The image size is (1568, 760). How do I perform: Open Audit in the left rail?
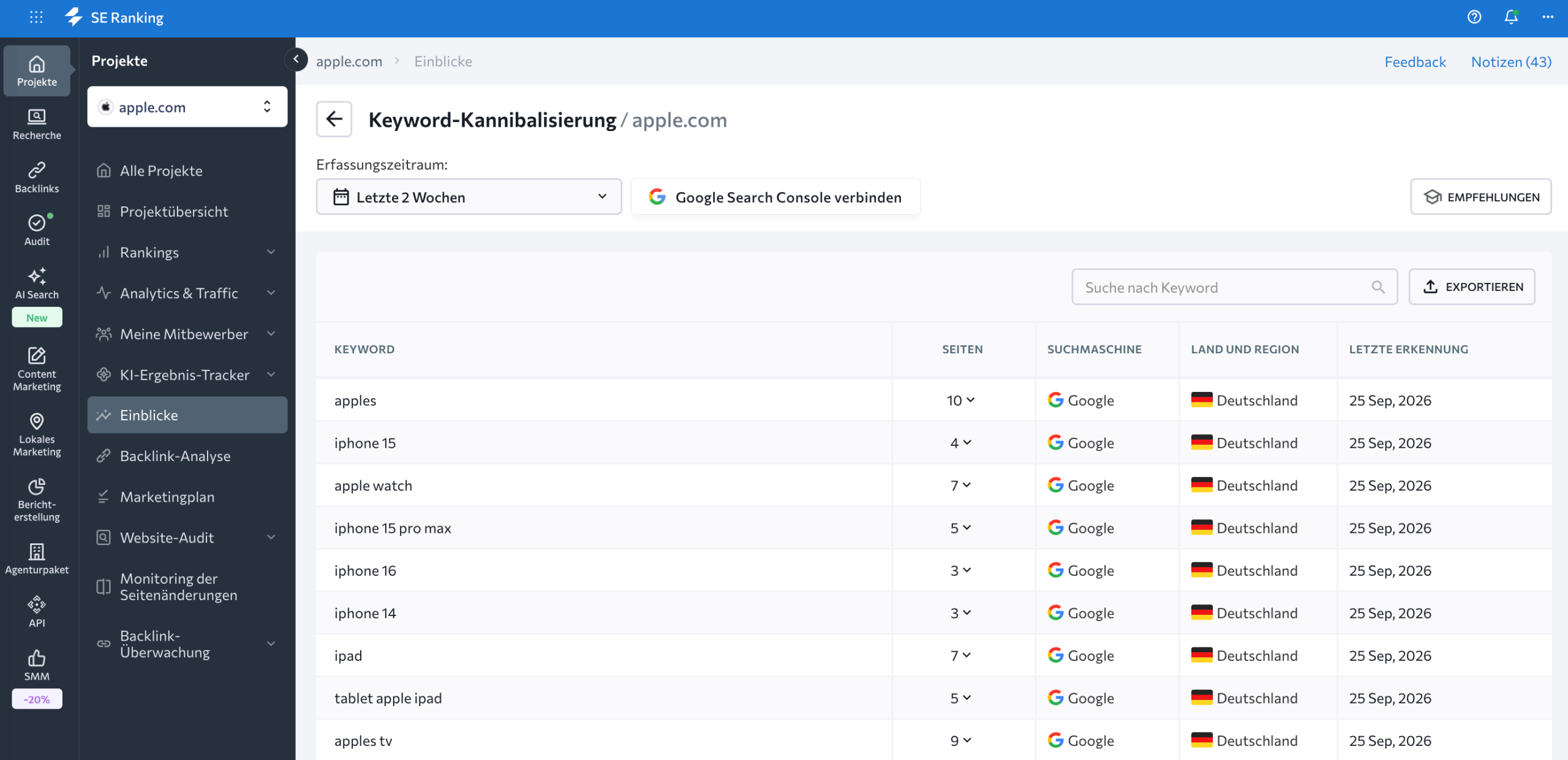point(37,230)
